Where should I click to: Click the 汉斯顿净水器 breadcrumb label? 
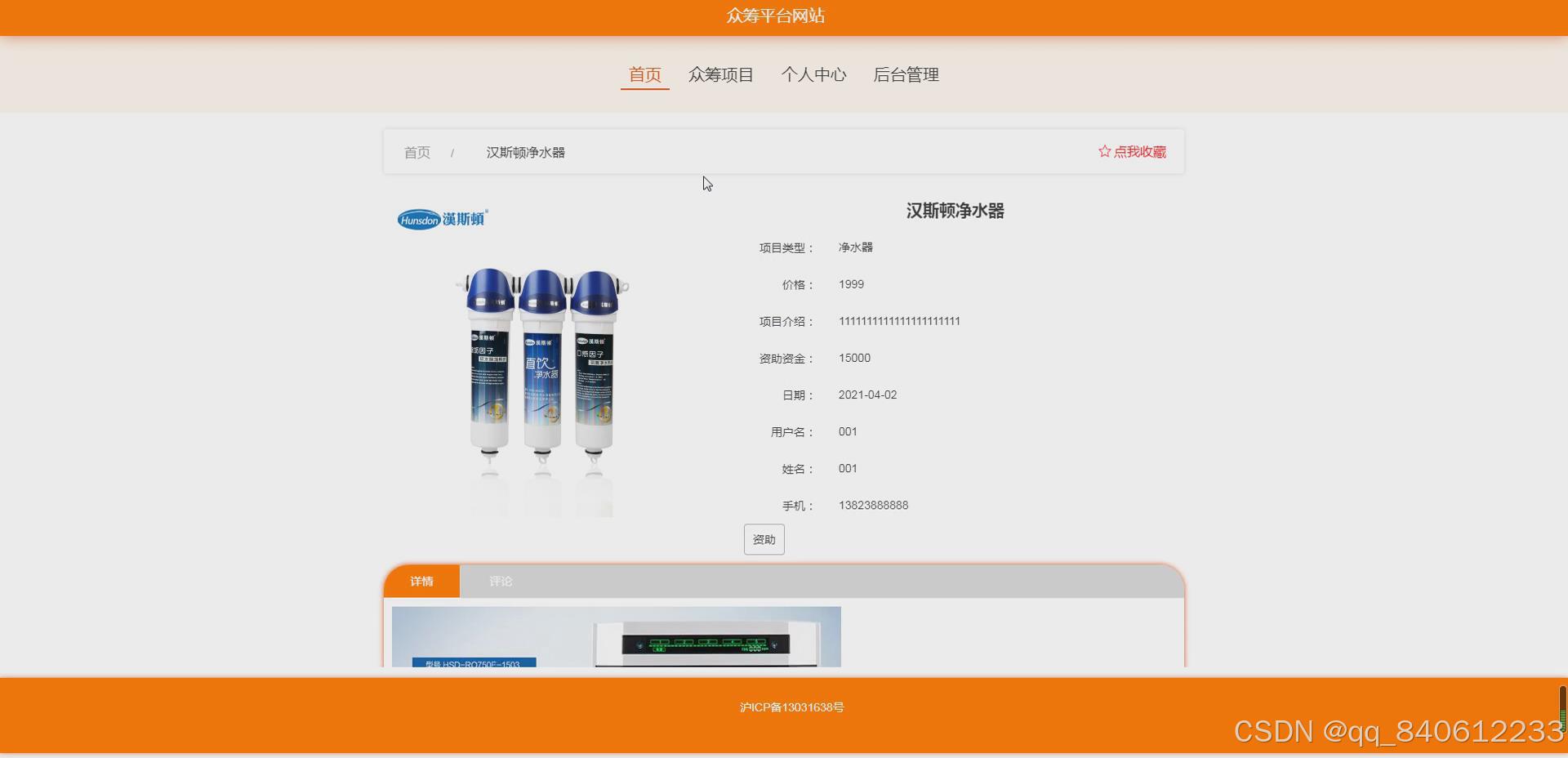526,152
